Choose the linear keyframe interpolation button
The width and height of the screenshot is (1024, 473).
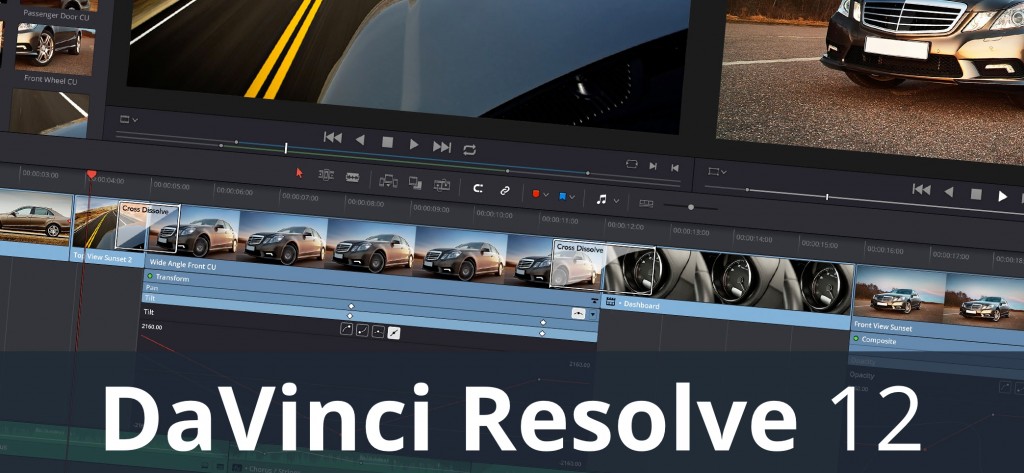click(394, 332)
